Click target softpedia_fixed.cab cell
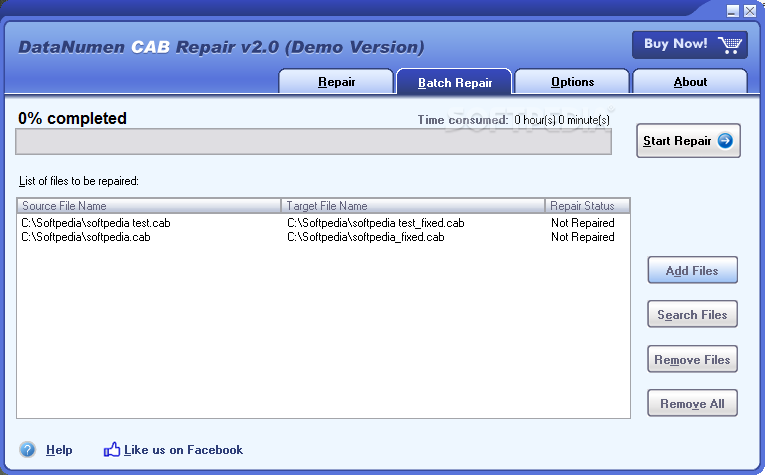The image size is (765, 475). pos(365,237)
